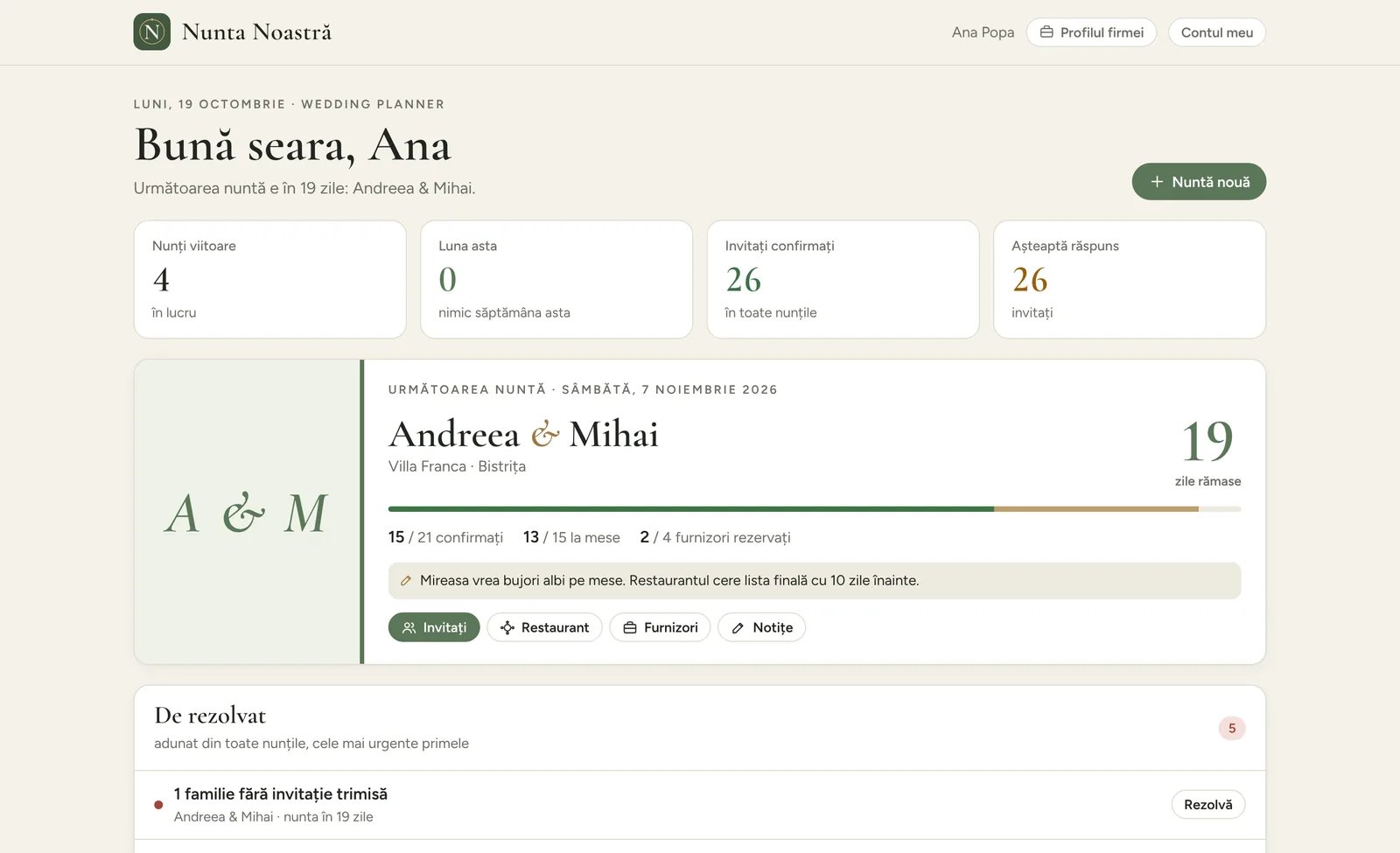Viewport: 1400px width, 853px height.
Task: Click the plus icon in Nuntă nouă
Action: [x=1157, y=182]
